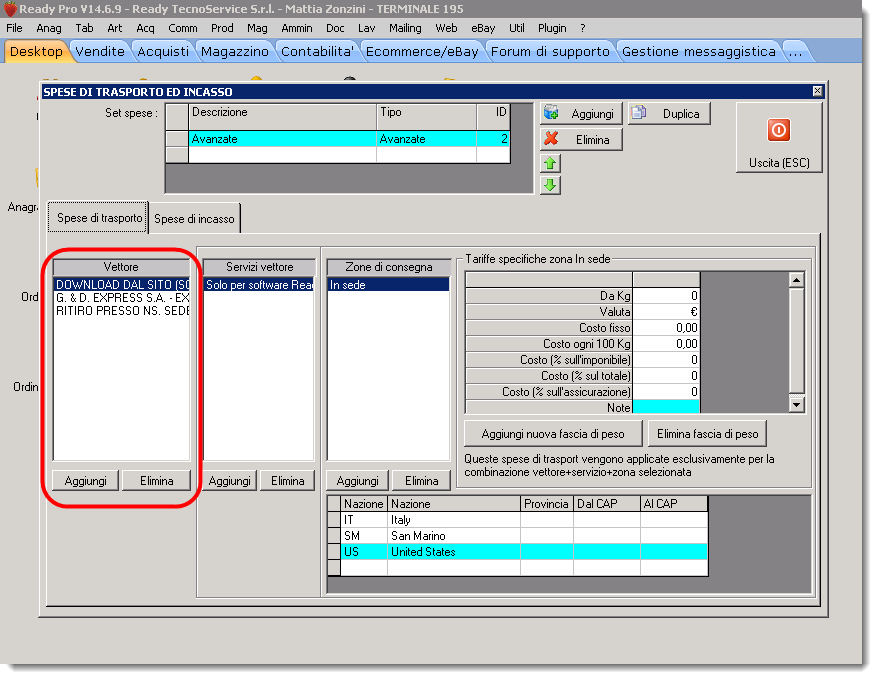Switch to Forum di supporto tab

pyautogui.click(x=550, y=51)
